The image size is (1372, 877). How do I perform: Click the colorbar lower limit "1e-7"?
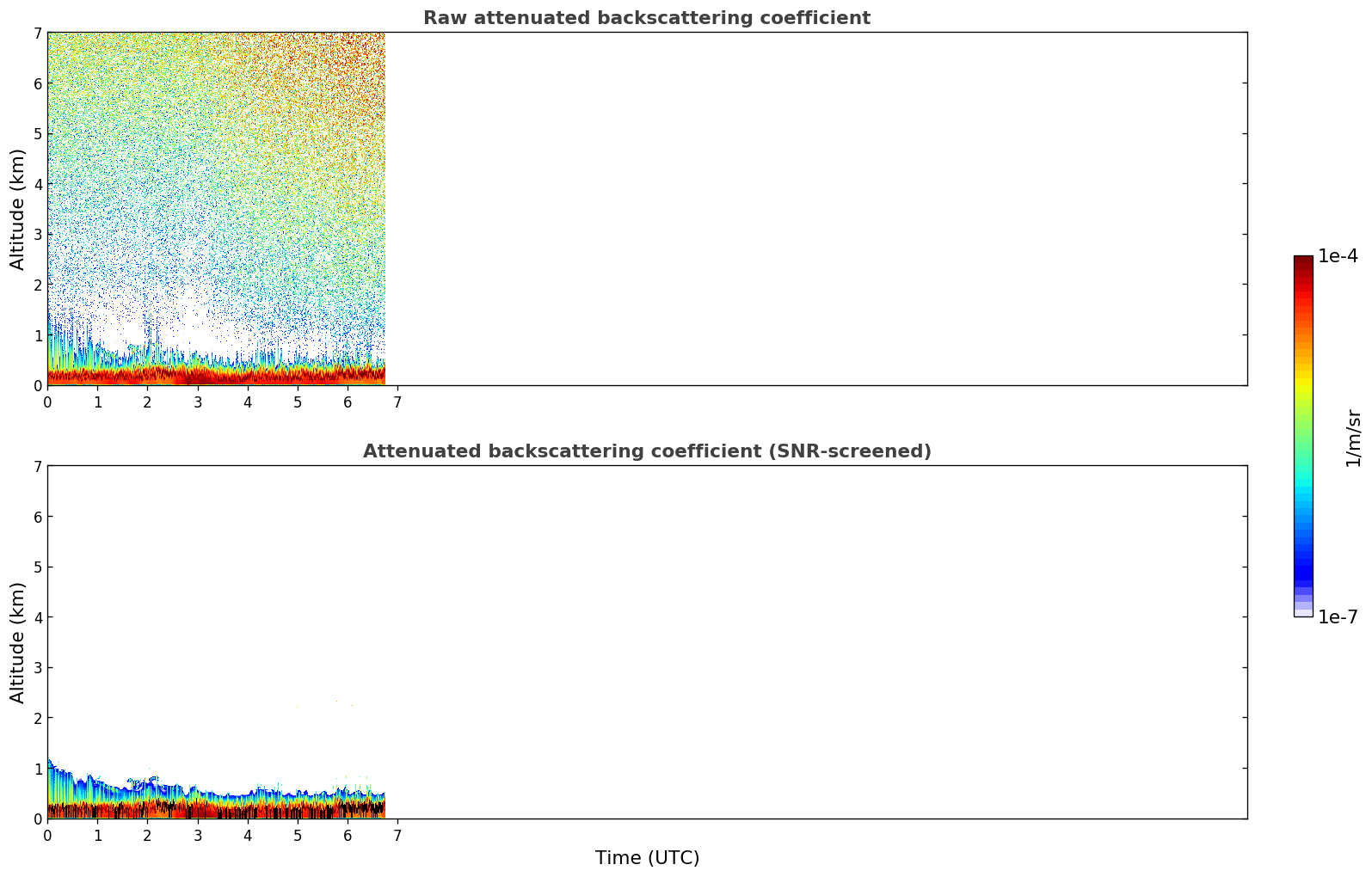[x=1338, y=617]
